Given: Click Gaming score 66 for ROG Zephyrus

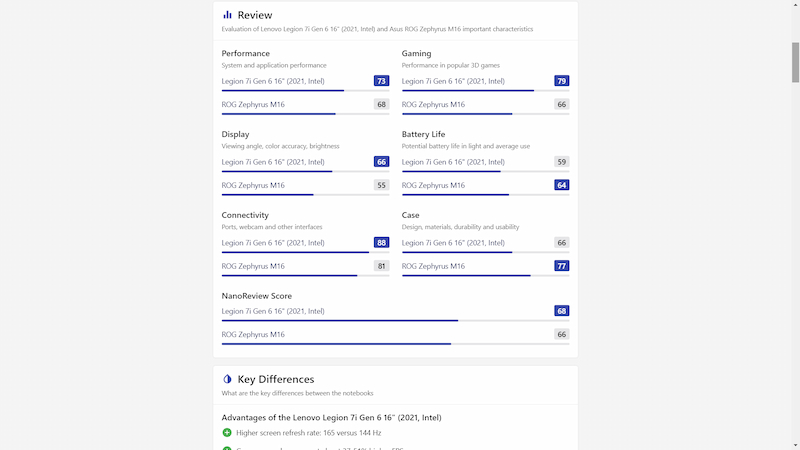Looking at the screenshot, I should (x=561, y=105).
